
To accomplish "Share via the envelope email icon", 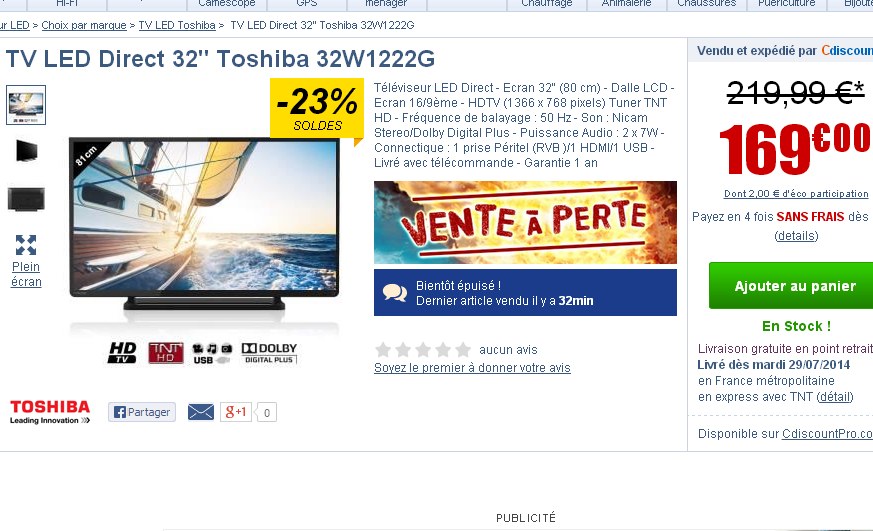I will coord(201,412).
